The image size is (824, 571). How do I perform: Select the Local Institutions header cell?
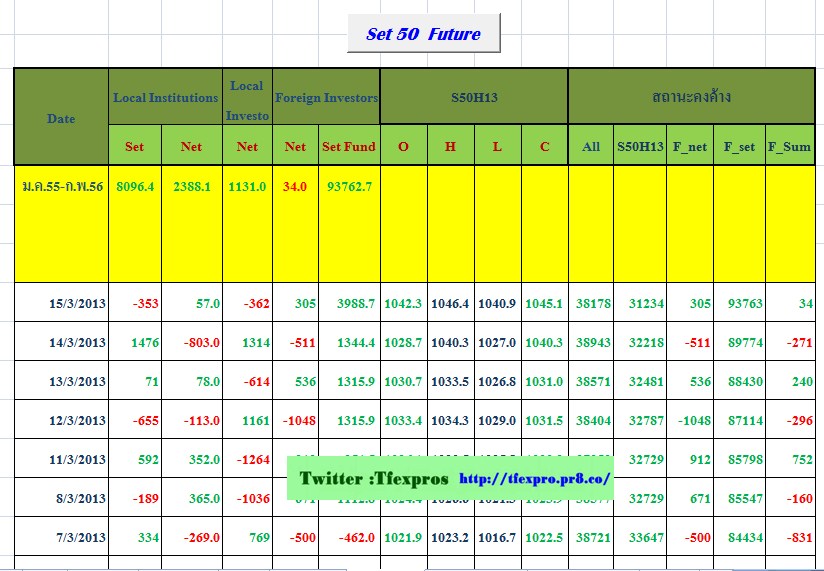tap(165, 98)
